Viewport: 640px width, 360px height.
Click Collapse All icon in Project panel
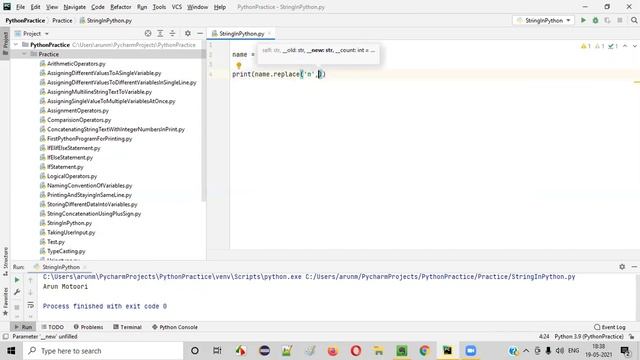(172, 33)
